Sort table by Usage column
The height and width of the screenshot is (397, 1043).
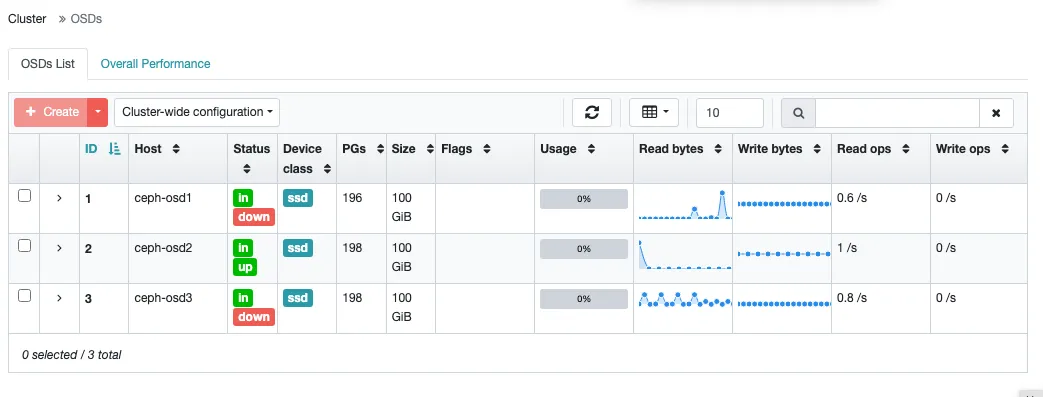click(591, 149)
